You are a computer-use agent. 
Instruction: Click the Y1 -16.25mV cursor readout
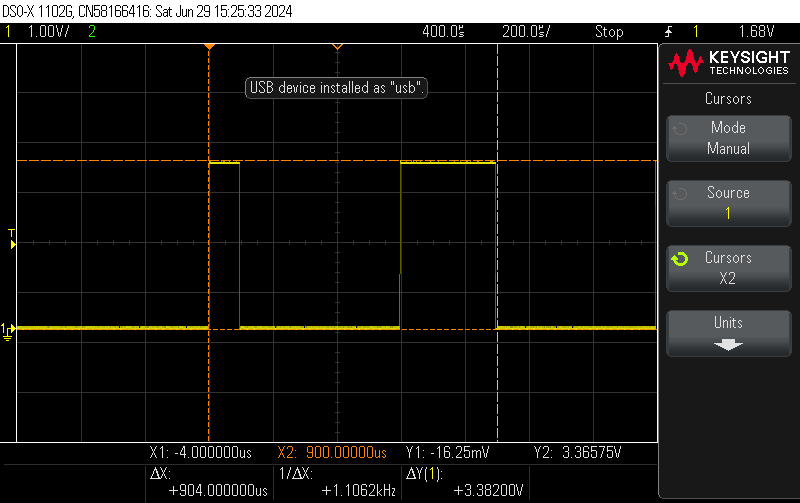pyautogui.click(x=447, y=452)
